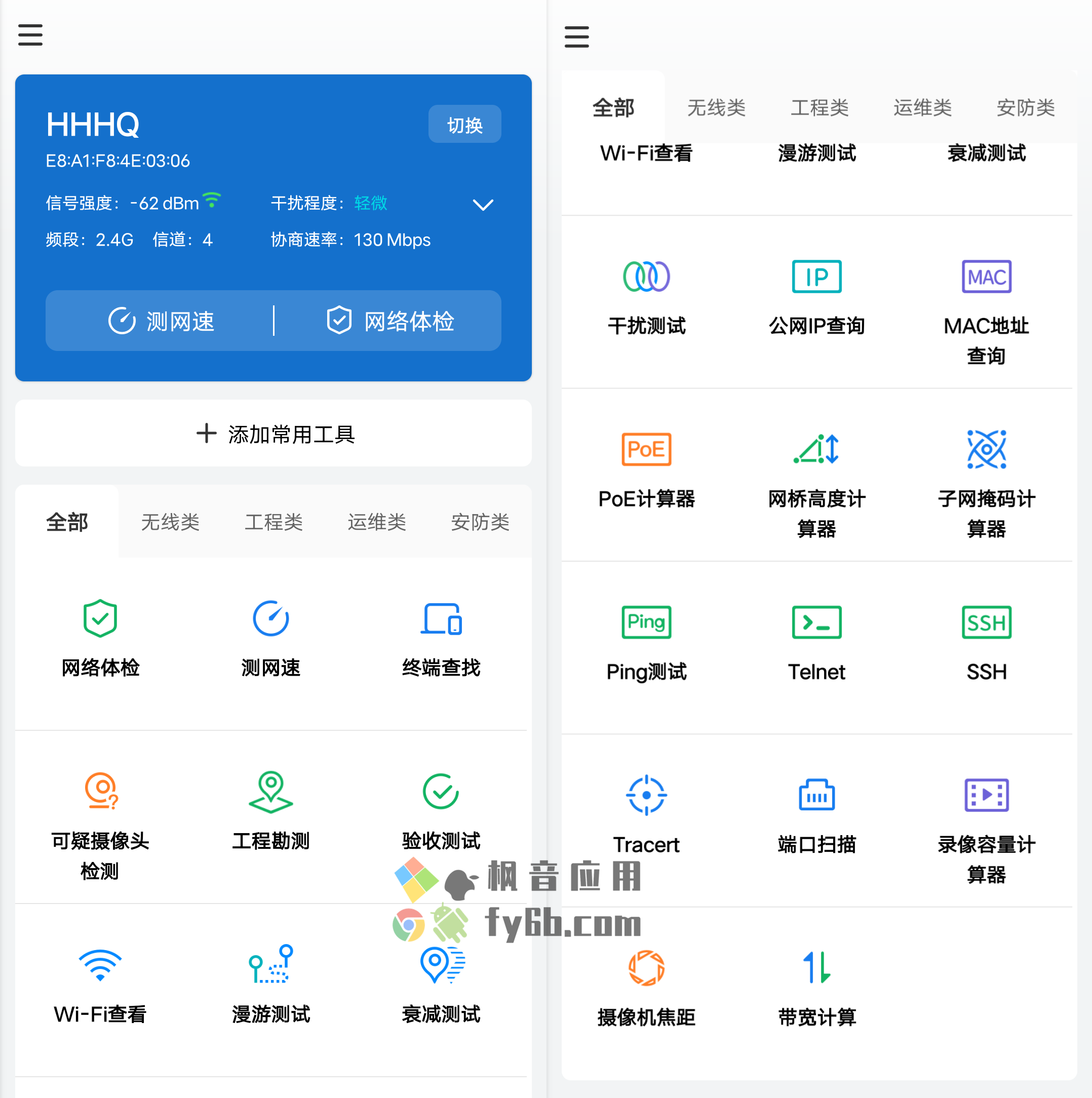The image size is (1092, 1098).
Task: Tap the green Wi-Fi signal icon
Action: tap(212, 200)
